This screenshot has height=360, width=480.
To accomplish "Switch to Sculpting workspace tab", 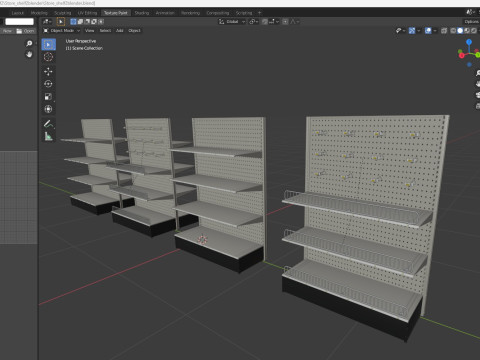I will [x=63, y=13].
